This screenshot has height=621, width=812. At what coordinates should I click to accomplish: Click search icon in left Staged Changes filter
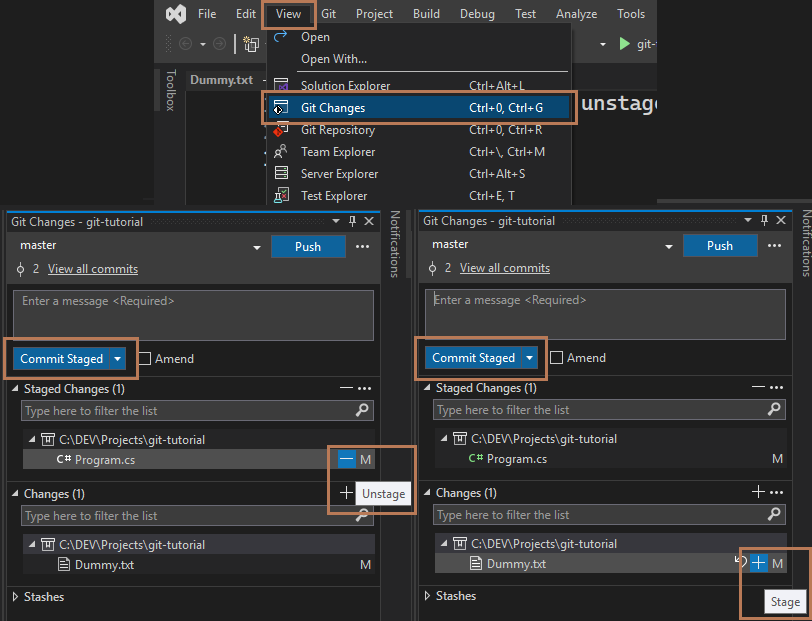(x=362, y=410)
